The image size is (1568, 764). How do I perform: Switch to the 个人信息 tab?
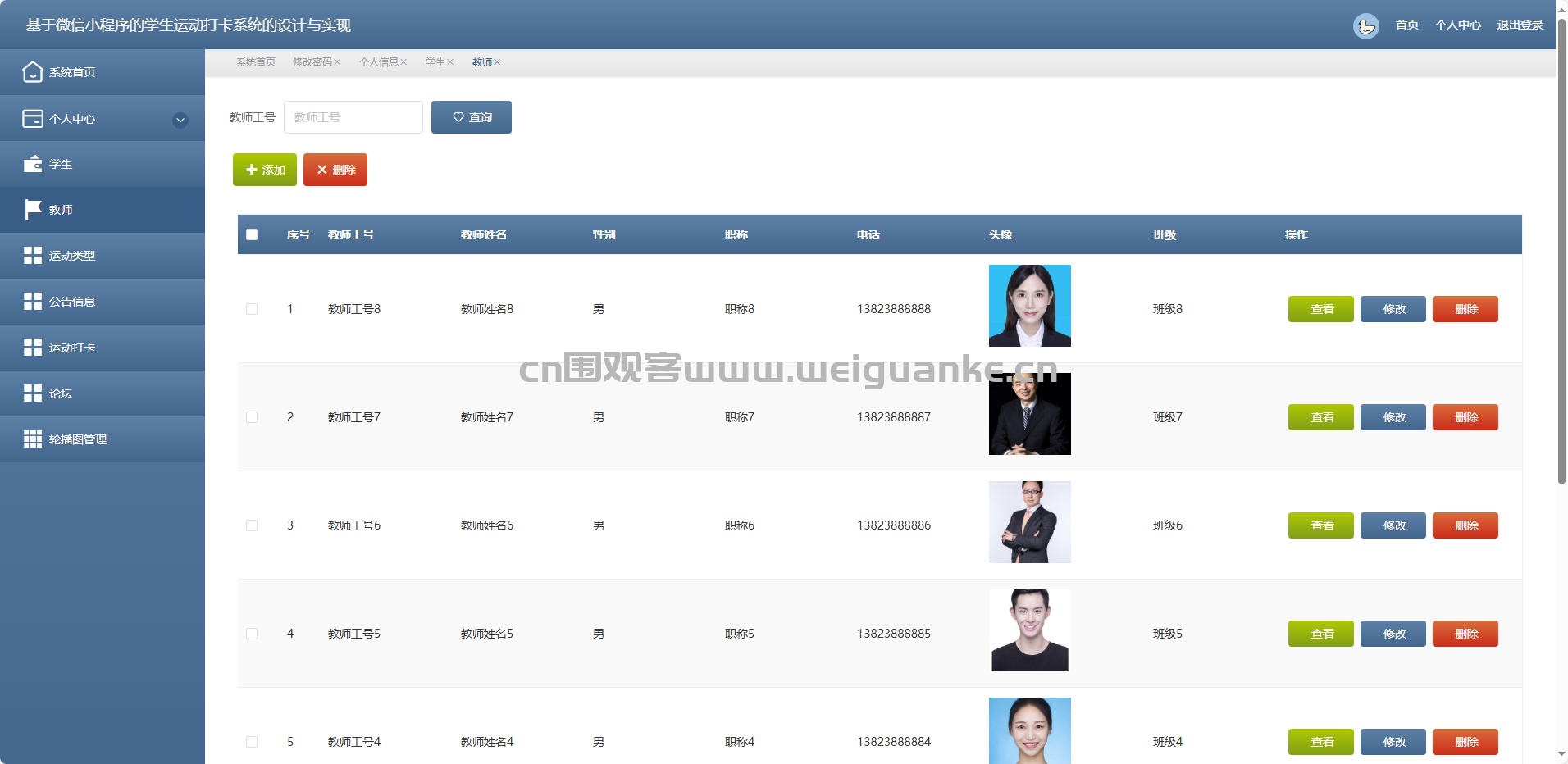pos(378,62)
